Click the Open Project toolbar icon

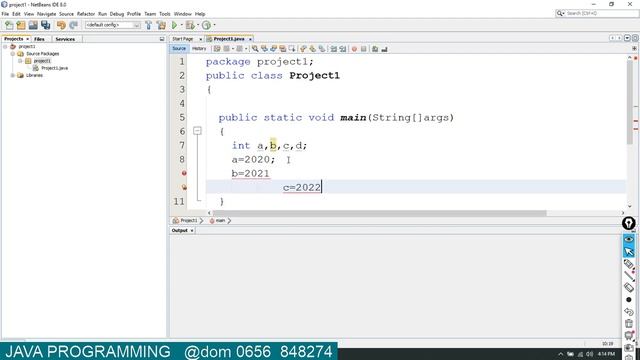click(33, 25)
